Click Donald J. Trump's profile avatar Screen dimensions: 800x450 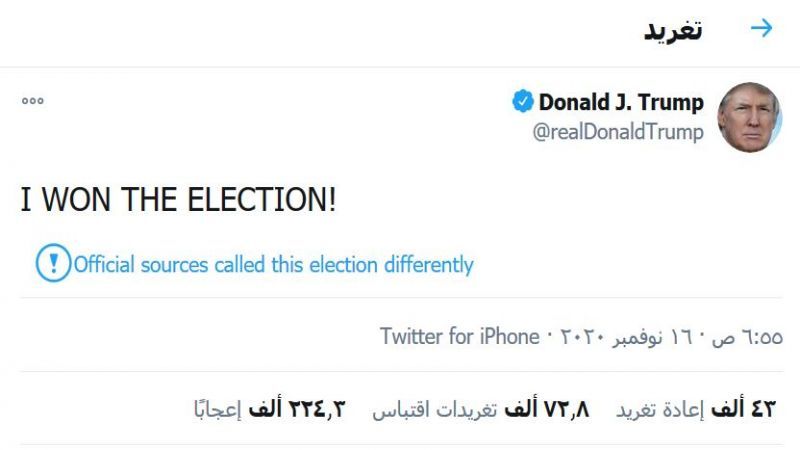pos(749,117)
